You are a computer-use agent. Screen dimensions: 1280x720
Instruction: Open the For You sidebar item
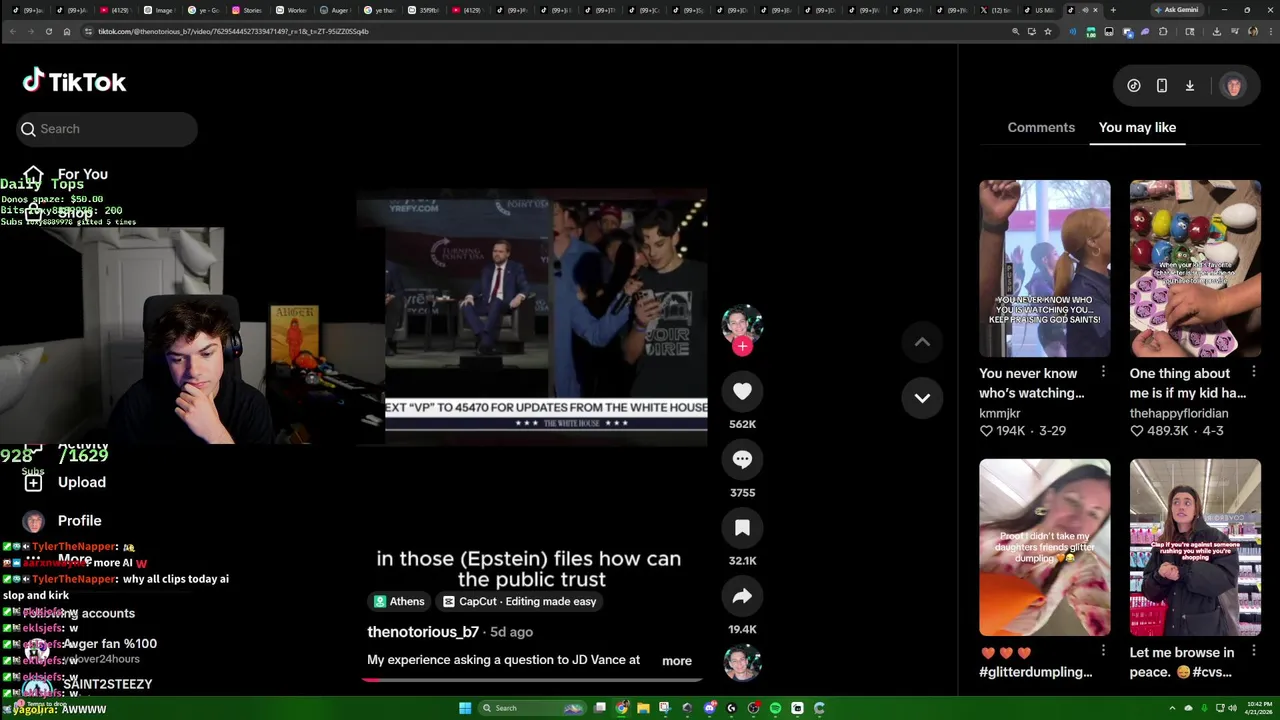pyautogui.click(x=66, y=174)
